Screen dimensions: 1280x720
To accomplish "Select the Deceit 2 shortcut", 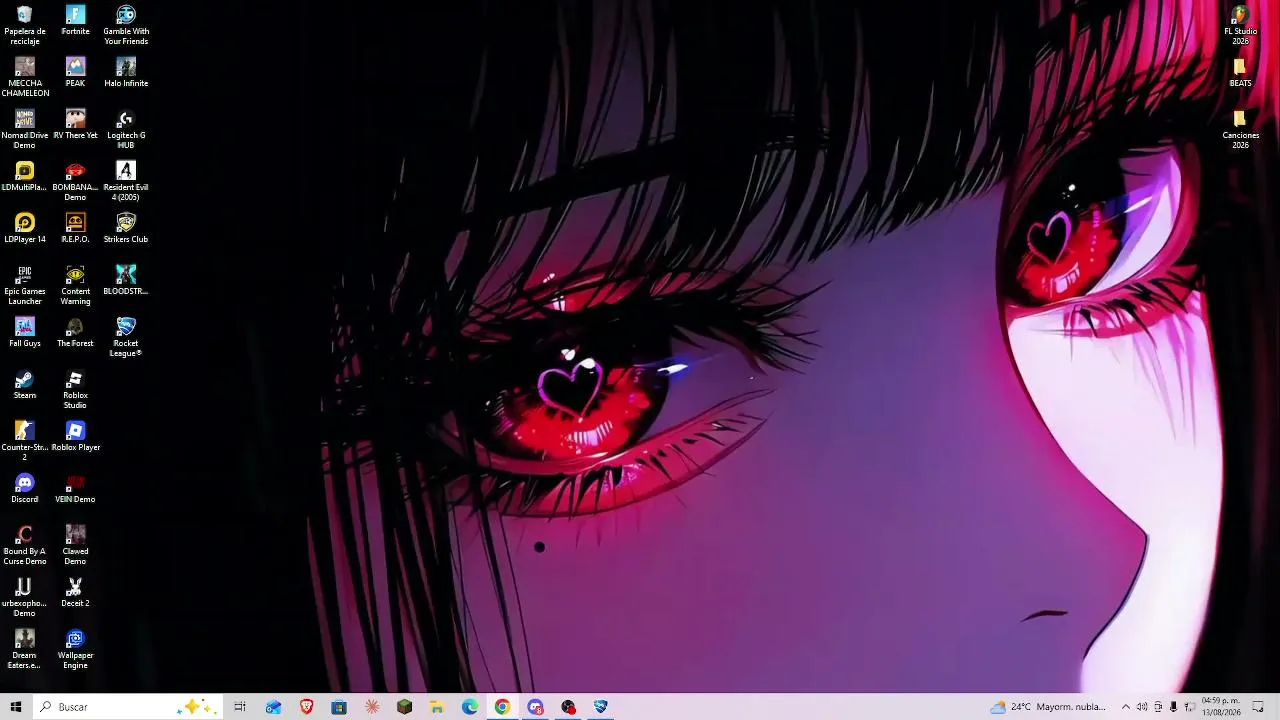I will tap(75, 592).
